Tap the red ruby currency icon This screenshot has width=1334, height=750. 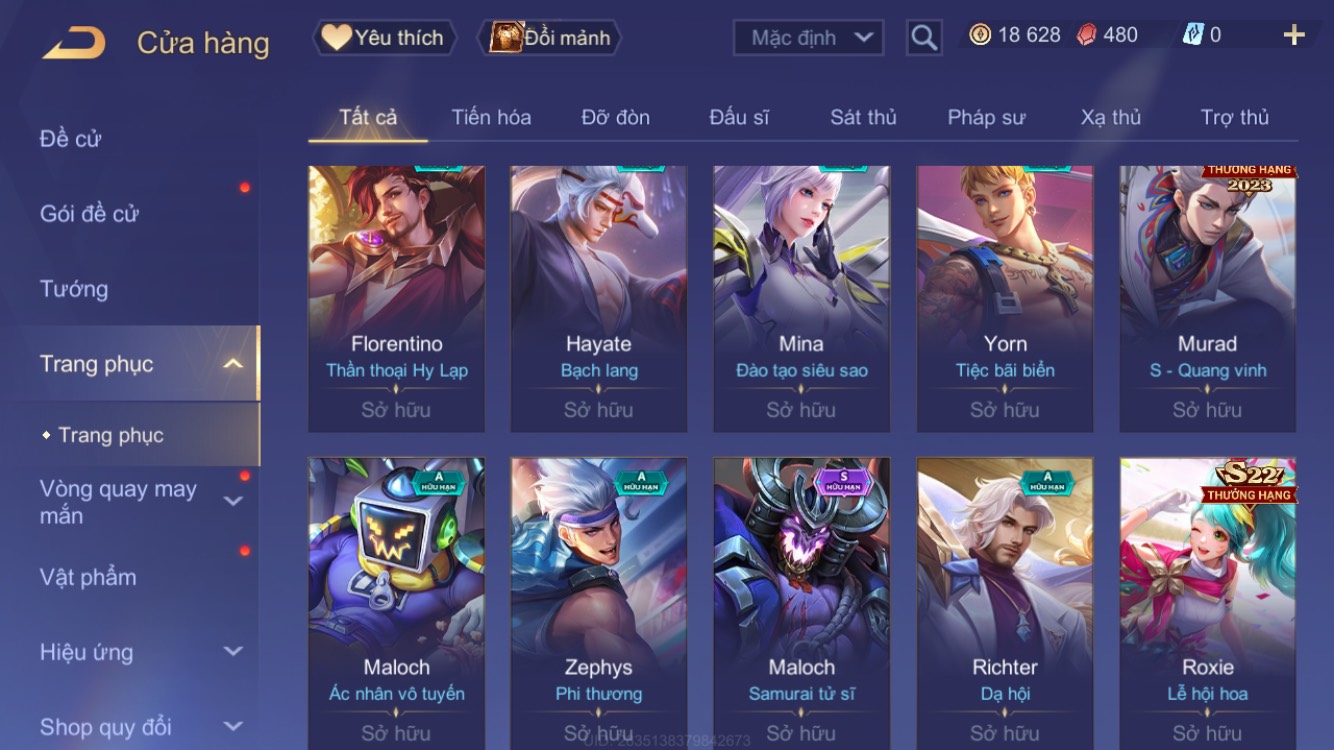coord(1086,35)
